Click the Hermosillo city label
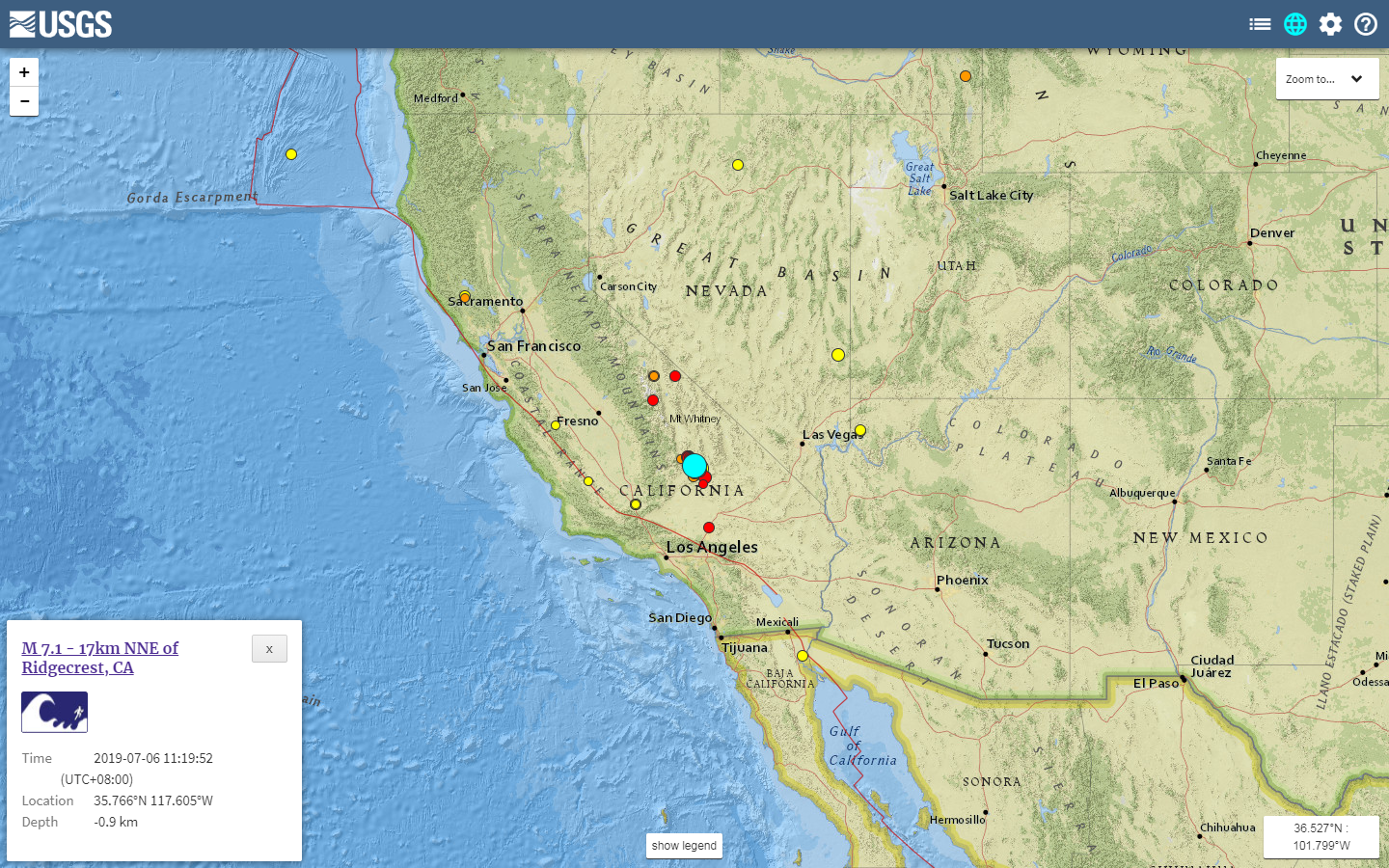This screenshot has height=868, width=1389. point(958,820)
